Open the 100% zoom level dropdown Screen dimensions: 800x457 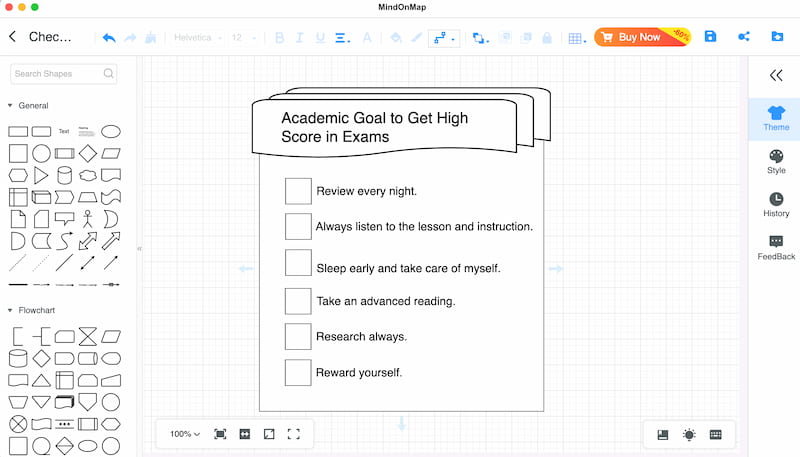pyautogui.click(x=185, y=434)
